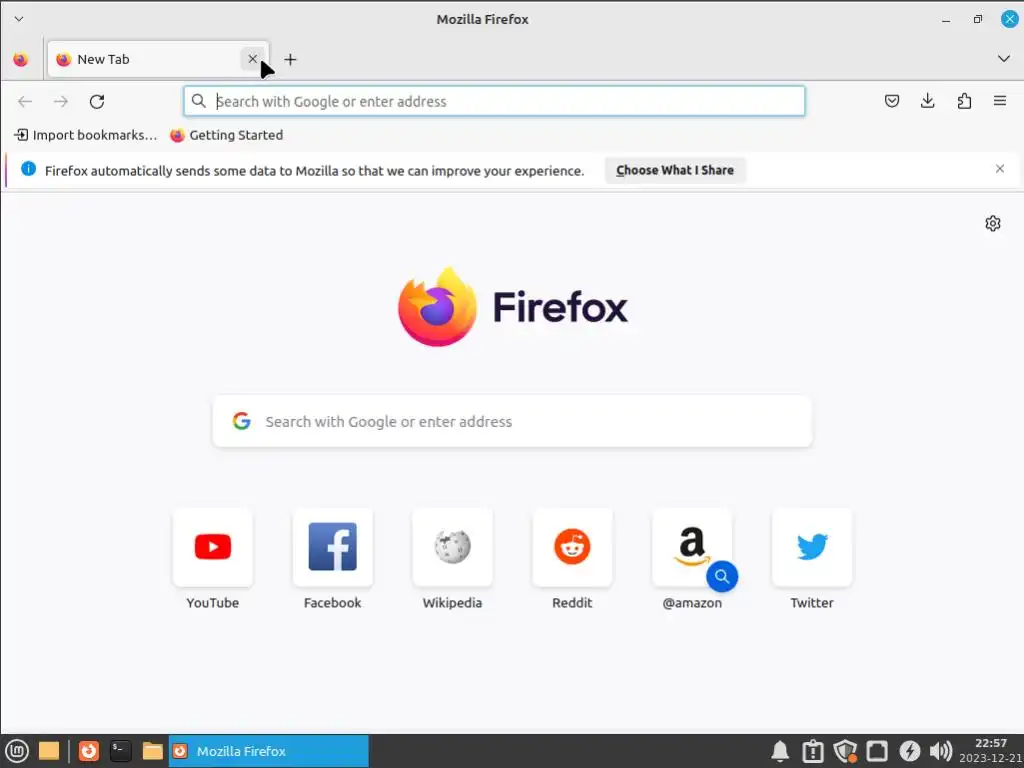Dismiss the data sharing notification bar

(x=1000, y=168)
